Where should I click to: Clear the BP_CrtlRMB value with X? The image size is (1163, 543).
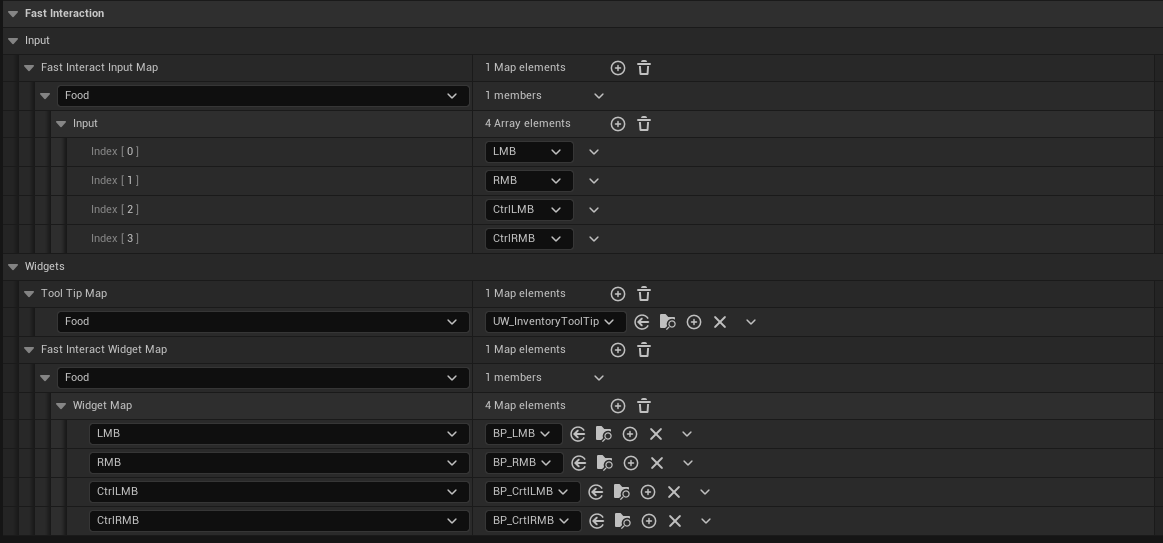(674, 521)
